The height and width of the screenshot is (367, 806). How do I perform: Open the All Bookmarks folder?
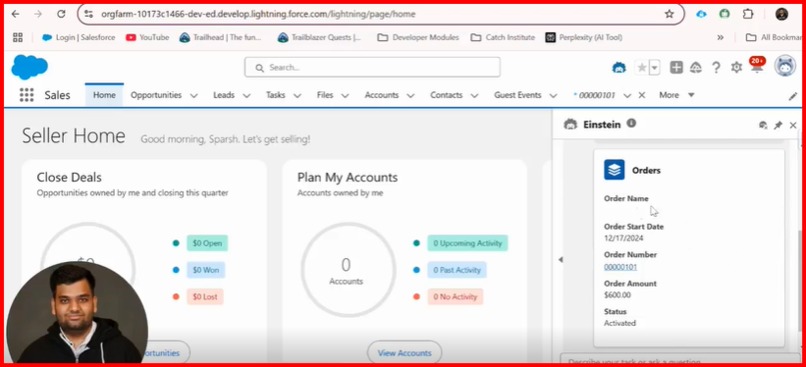[x=774, y=37]
